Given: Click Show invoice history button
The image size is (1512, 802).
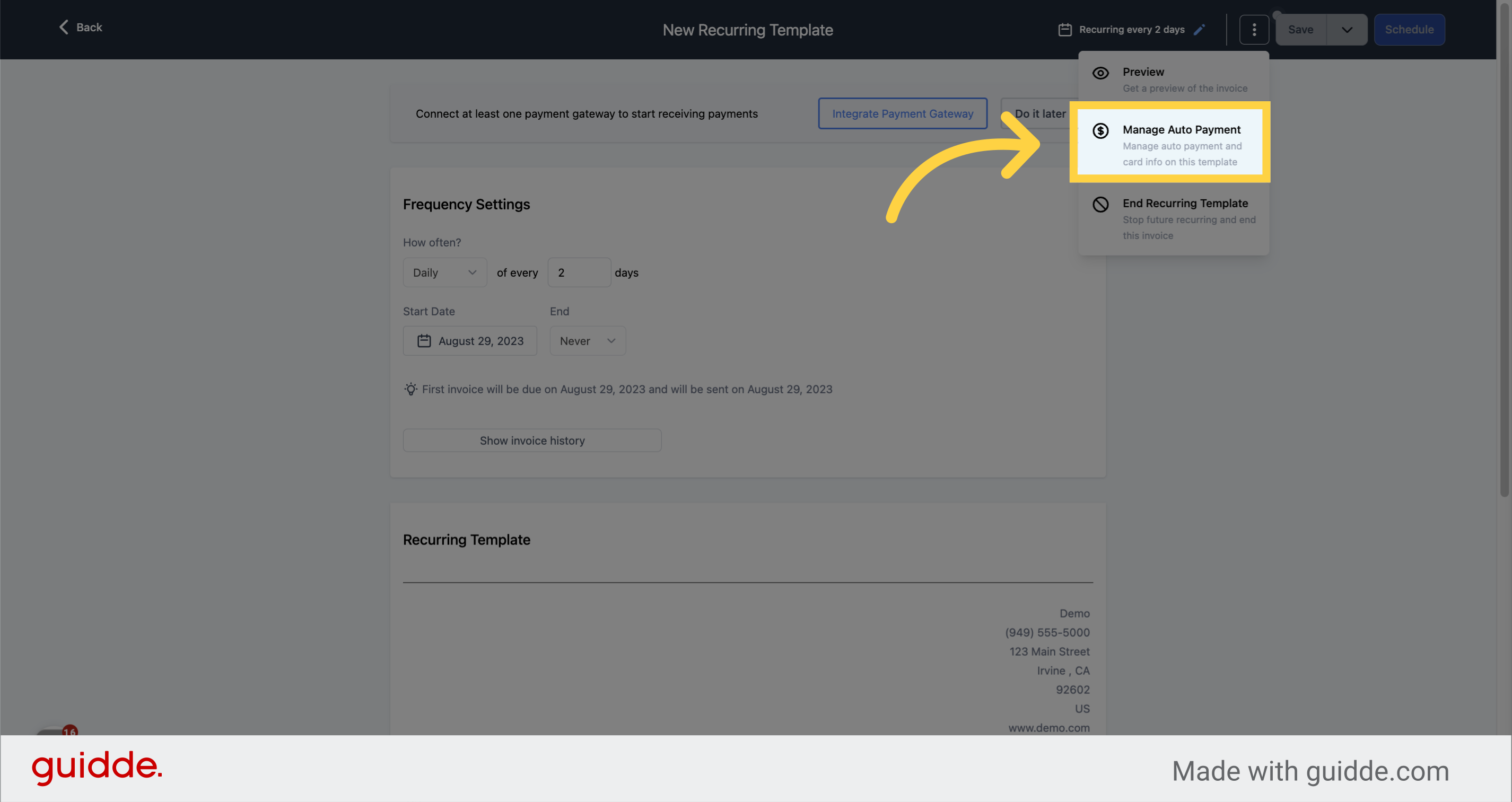Looking at the screenshot, I should pos(532,440).
